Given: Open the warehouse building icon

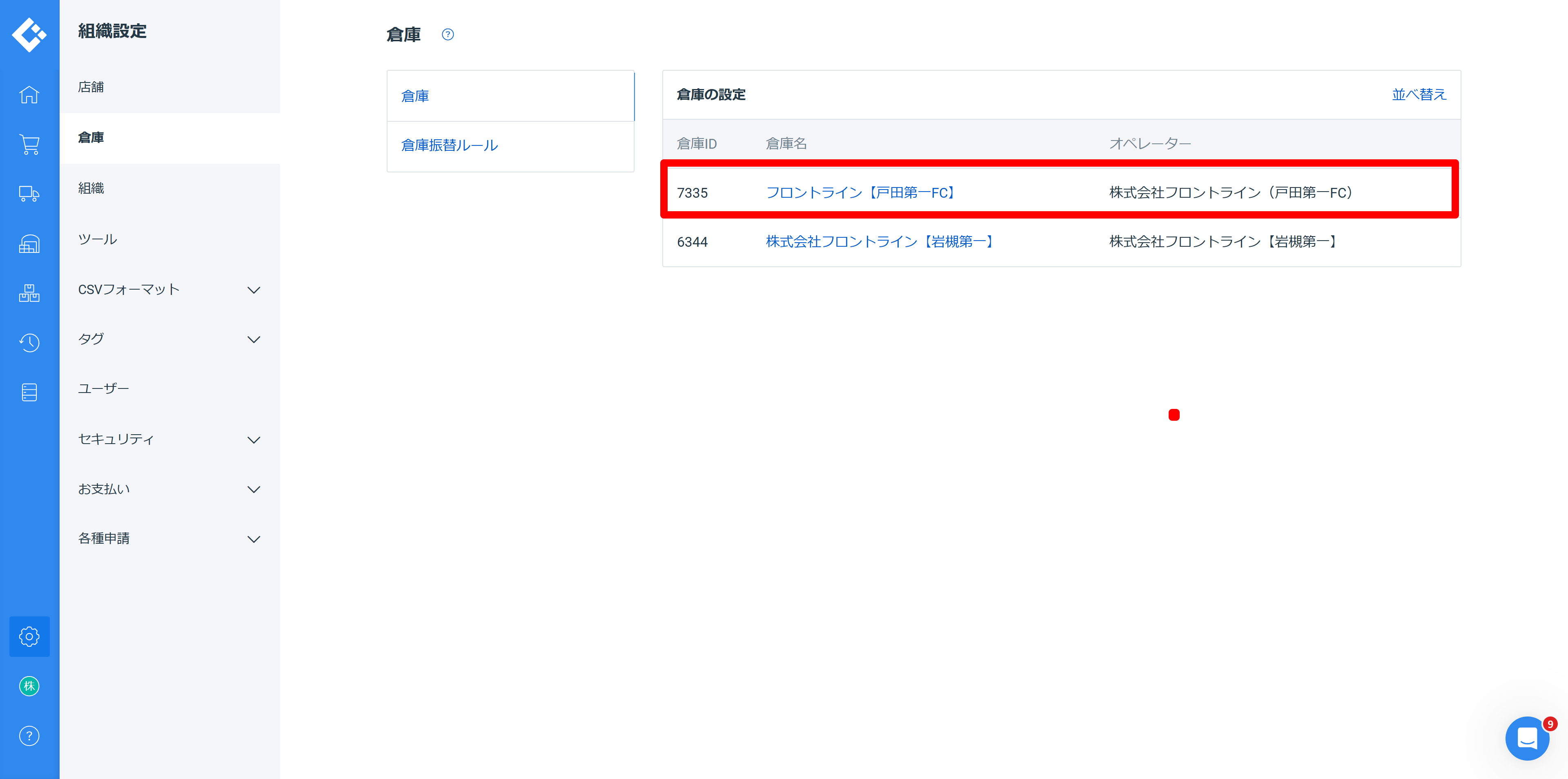Looking at the screenshot, I should pos(29,243).
